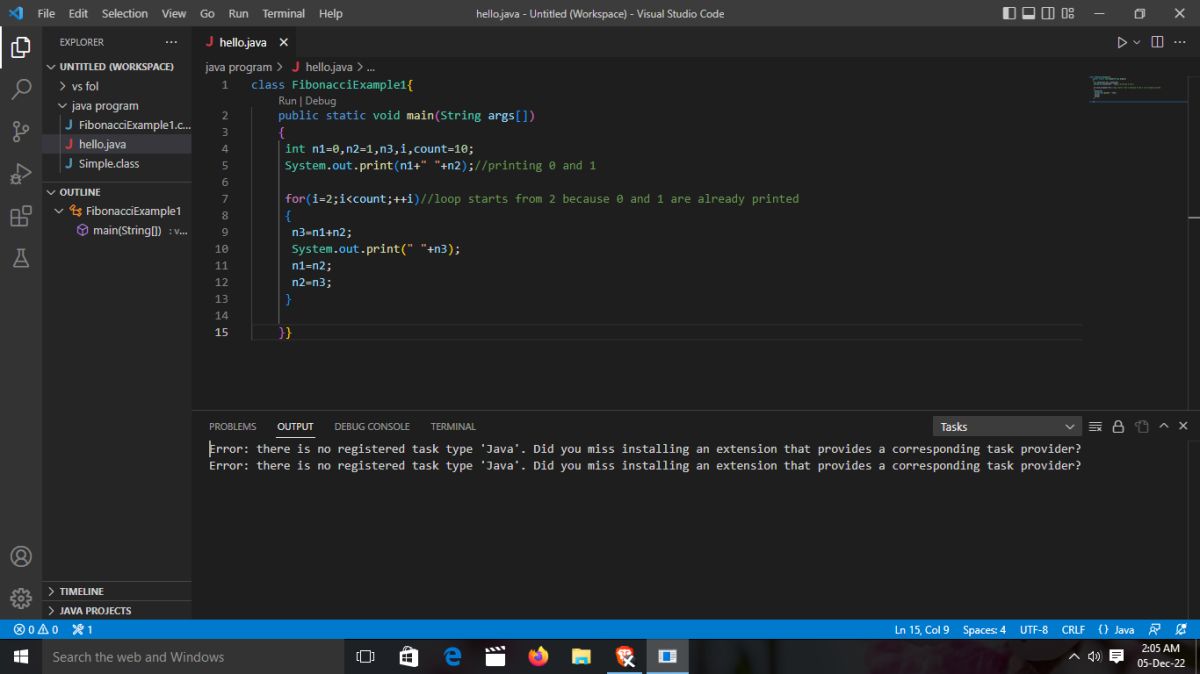Open the Manage gear icon

pos(21,598)
